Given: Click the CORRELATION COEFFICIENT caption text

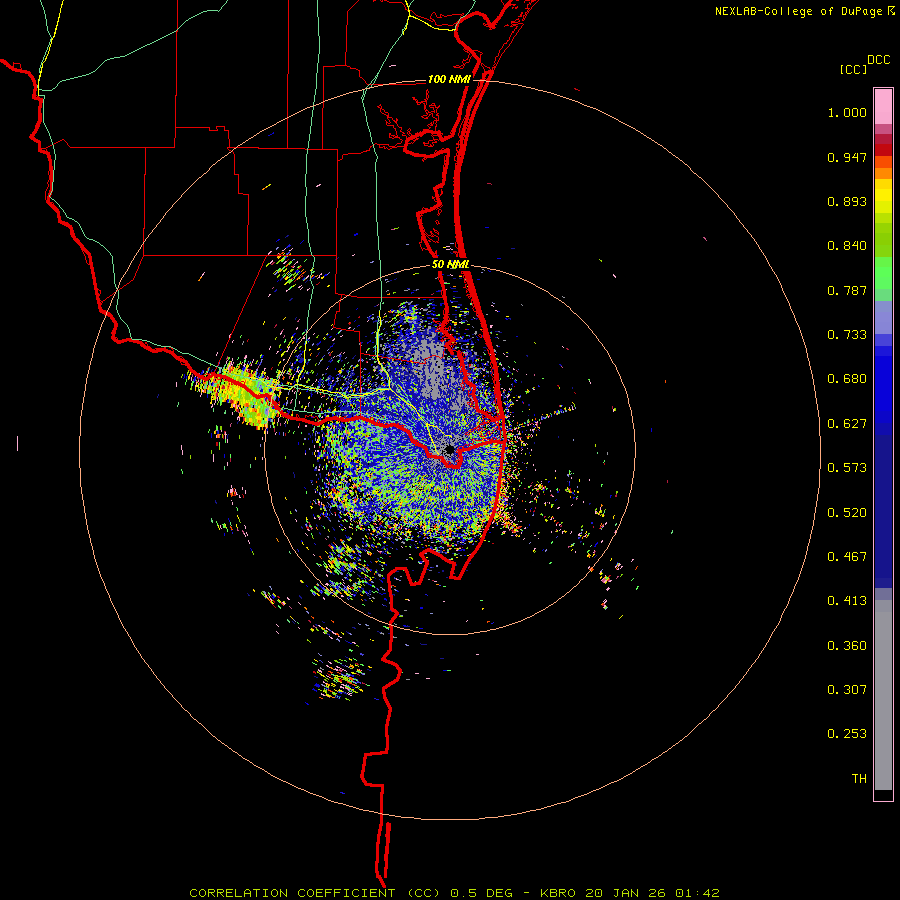Looking at the screenshot, I should 314,893.
